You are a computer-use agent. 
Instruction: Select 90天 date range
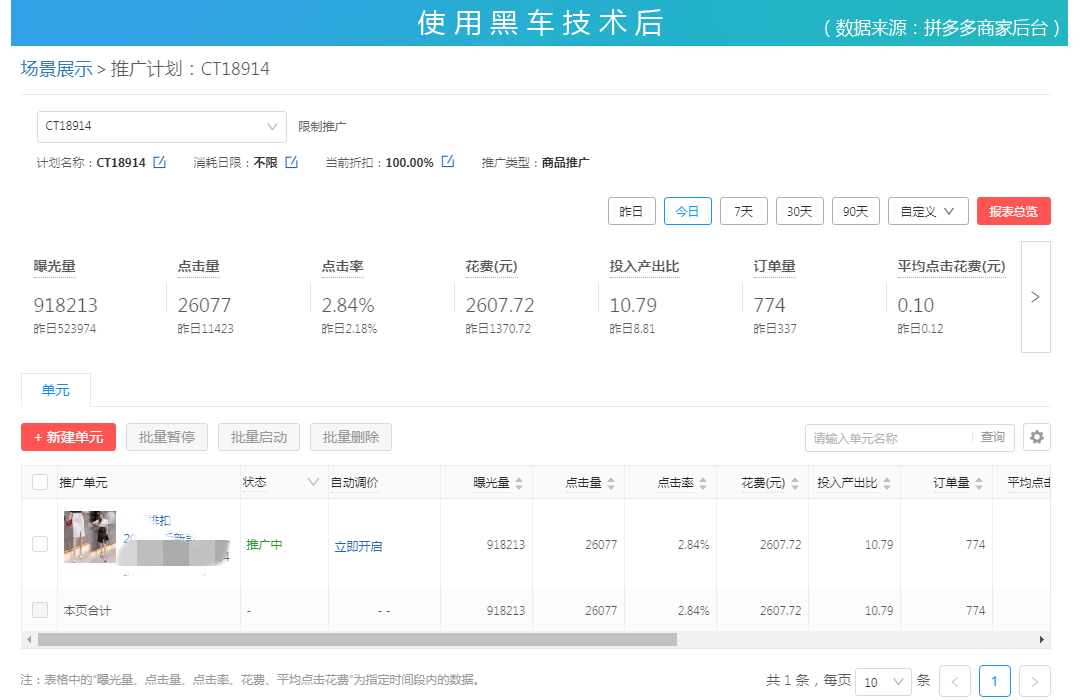[x=855, y=212]
